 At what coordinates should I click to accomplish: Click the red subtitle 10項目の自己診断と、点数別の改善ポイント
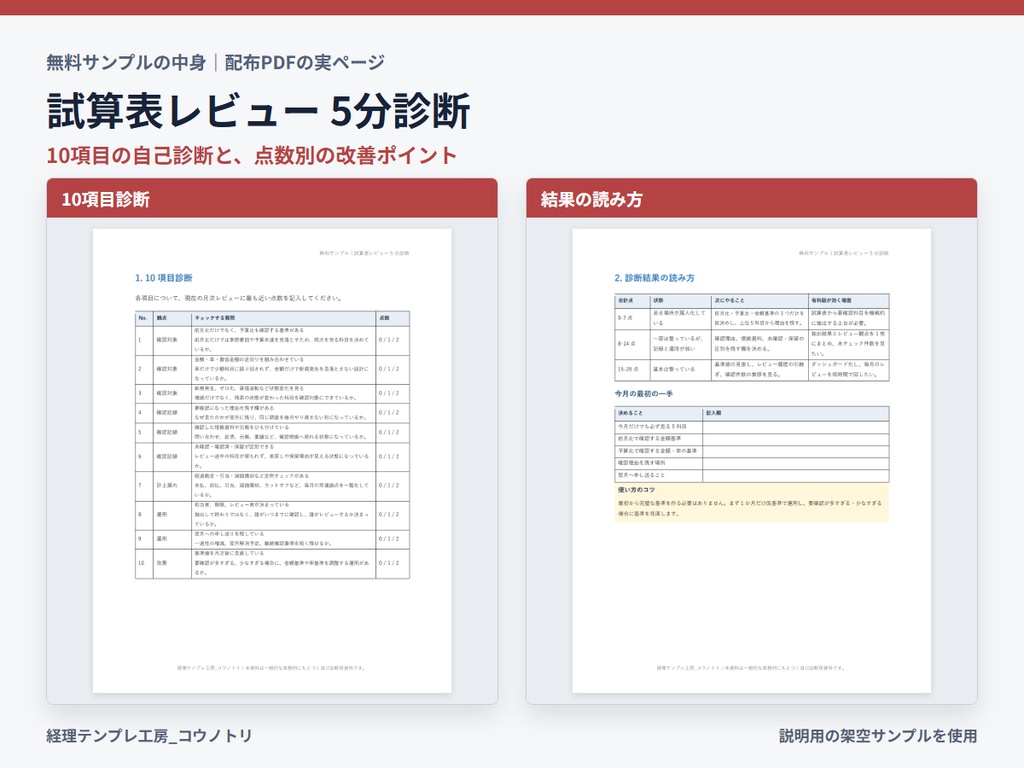pyautogui.click(x=251, y=155)
